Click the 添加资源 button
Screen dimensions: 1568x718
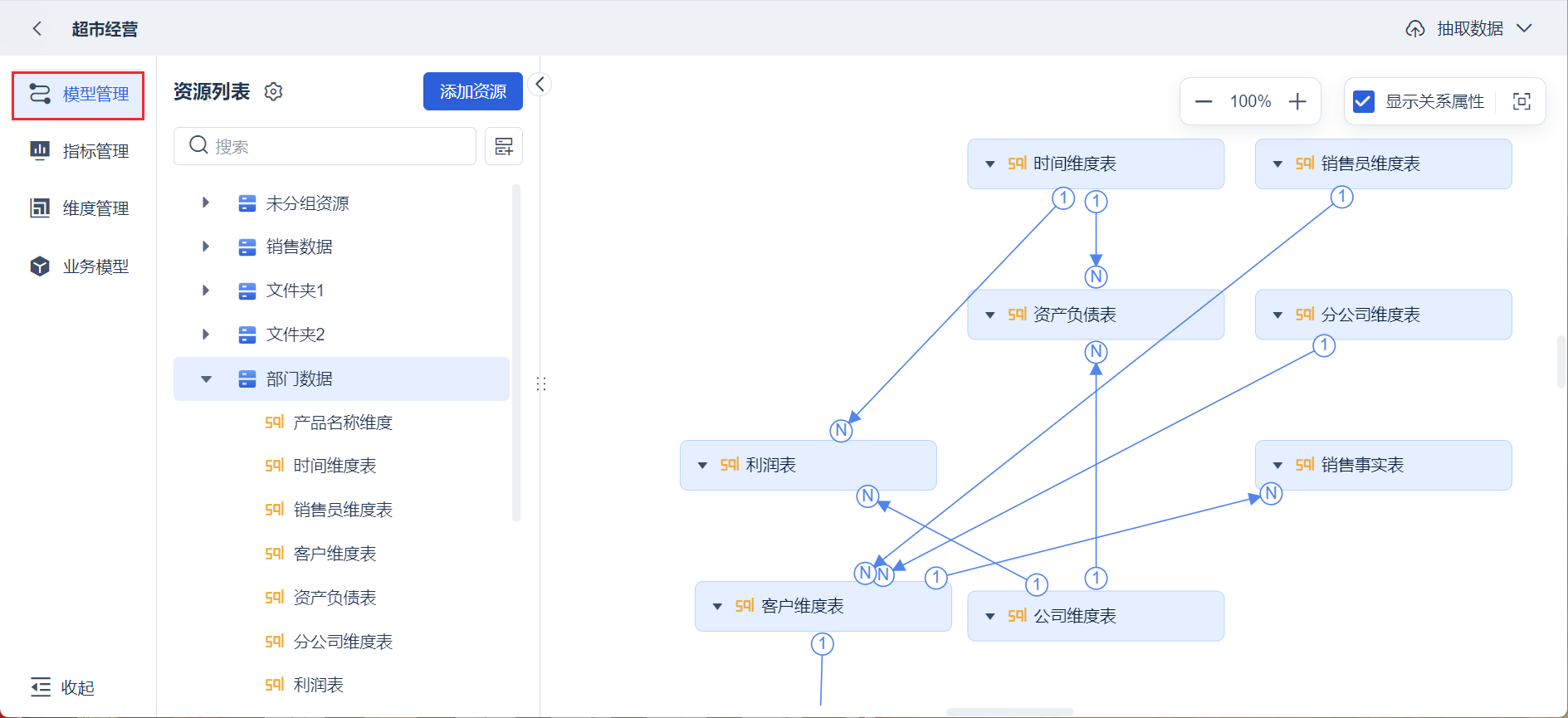point(472,91)
